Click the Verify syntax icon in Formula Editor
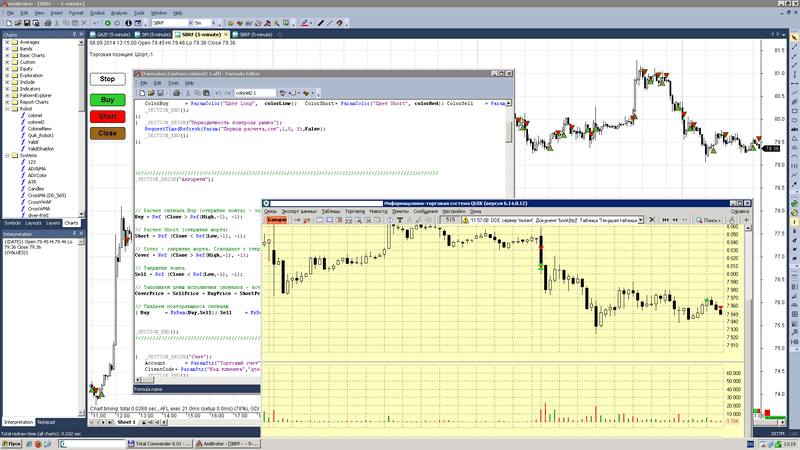 (x=283, y=93)
